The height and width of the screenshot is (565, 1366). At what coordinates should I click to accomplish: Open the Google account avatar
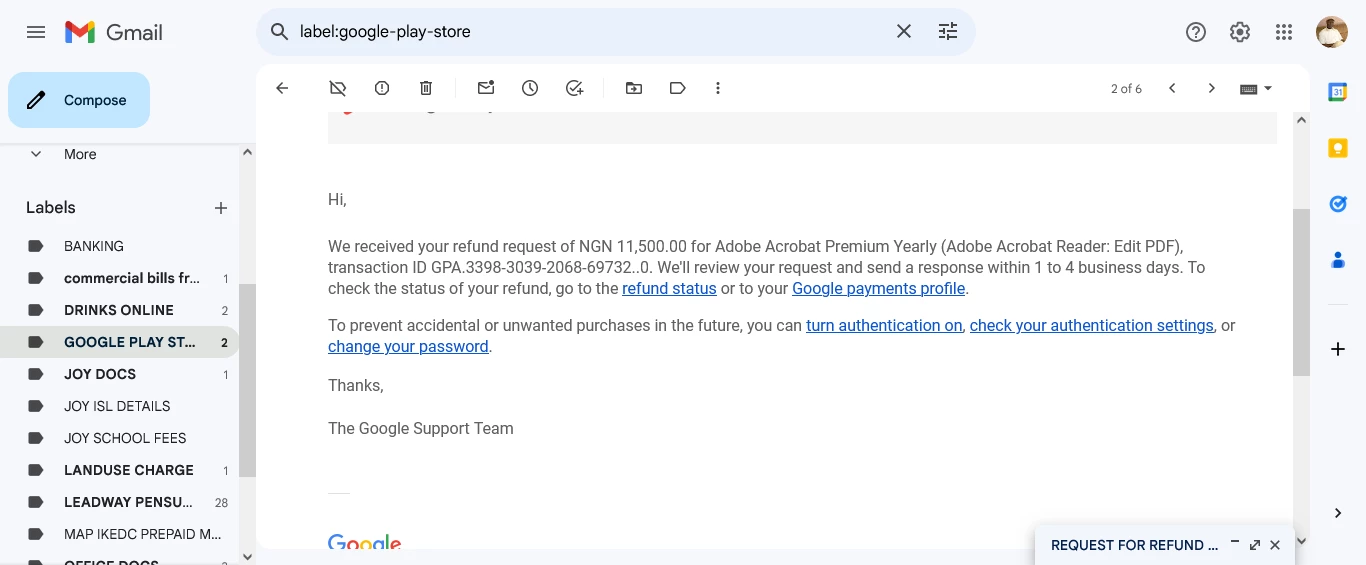pos(1332,32)
